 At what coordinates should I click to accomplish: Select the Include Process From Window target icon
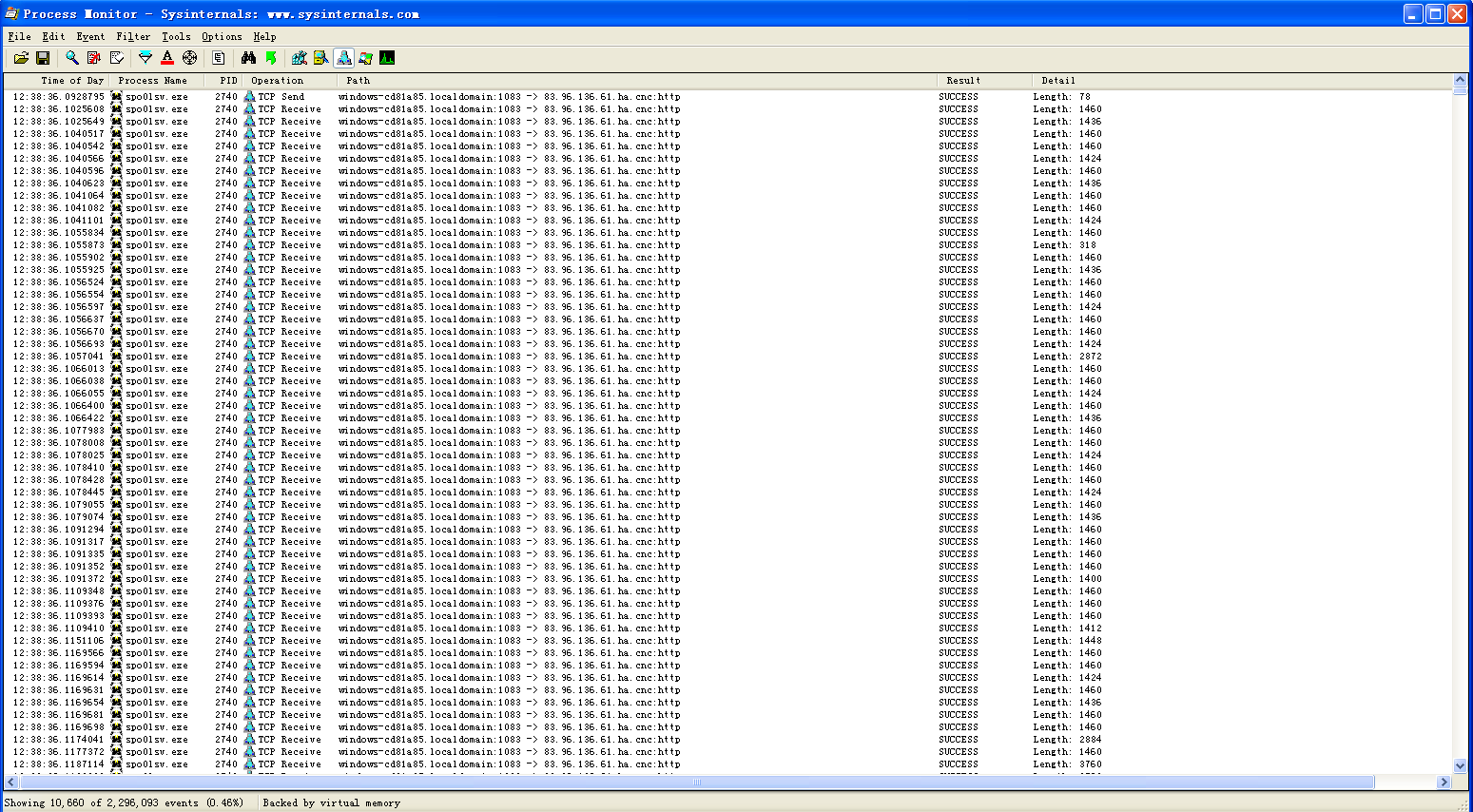click(190, 58)
